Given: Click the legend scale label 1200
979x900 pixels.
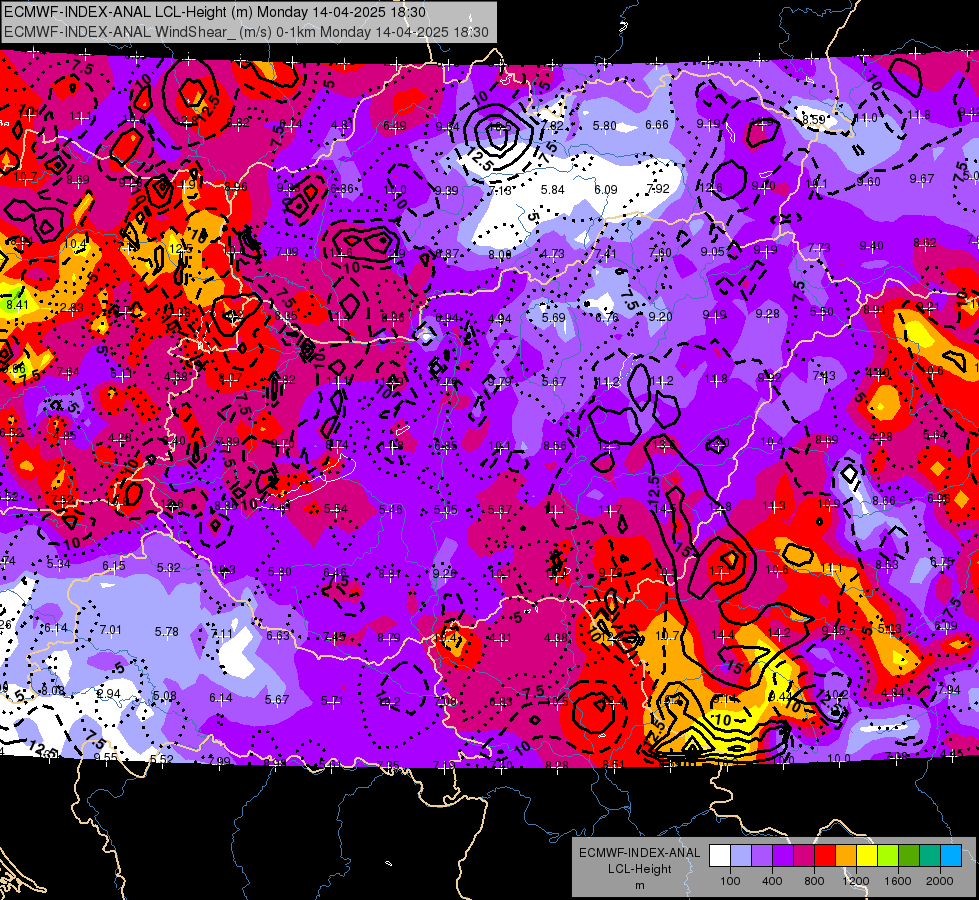Looking at the screenshot, I should tap(856, 881).
